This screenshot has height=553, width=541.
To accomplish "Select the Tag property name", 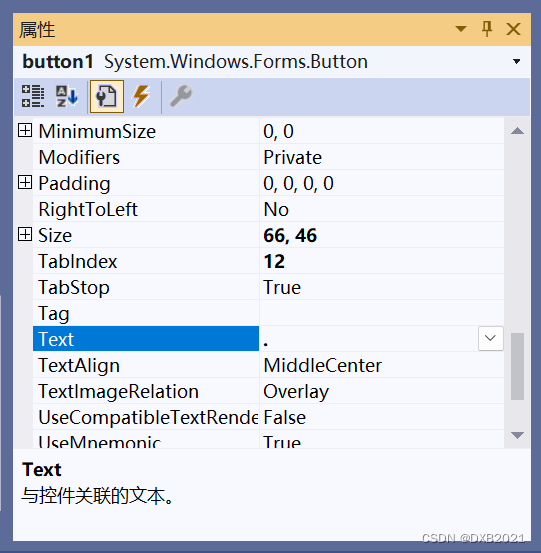I will point(54,314).
